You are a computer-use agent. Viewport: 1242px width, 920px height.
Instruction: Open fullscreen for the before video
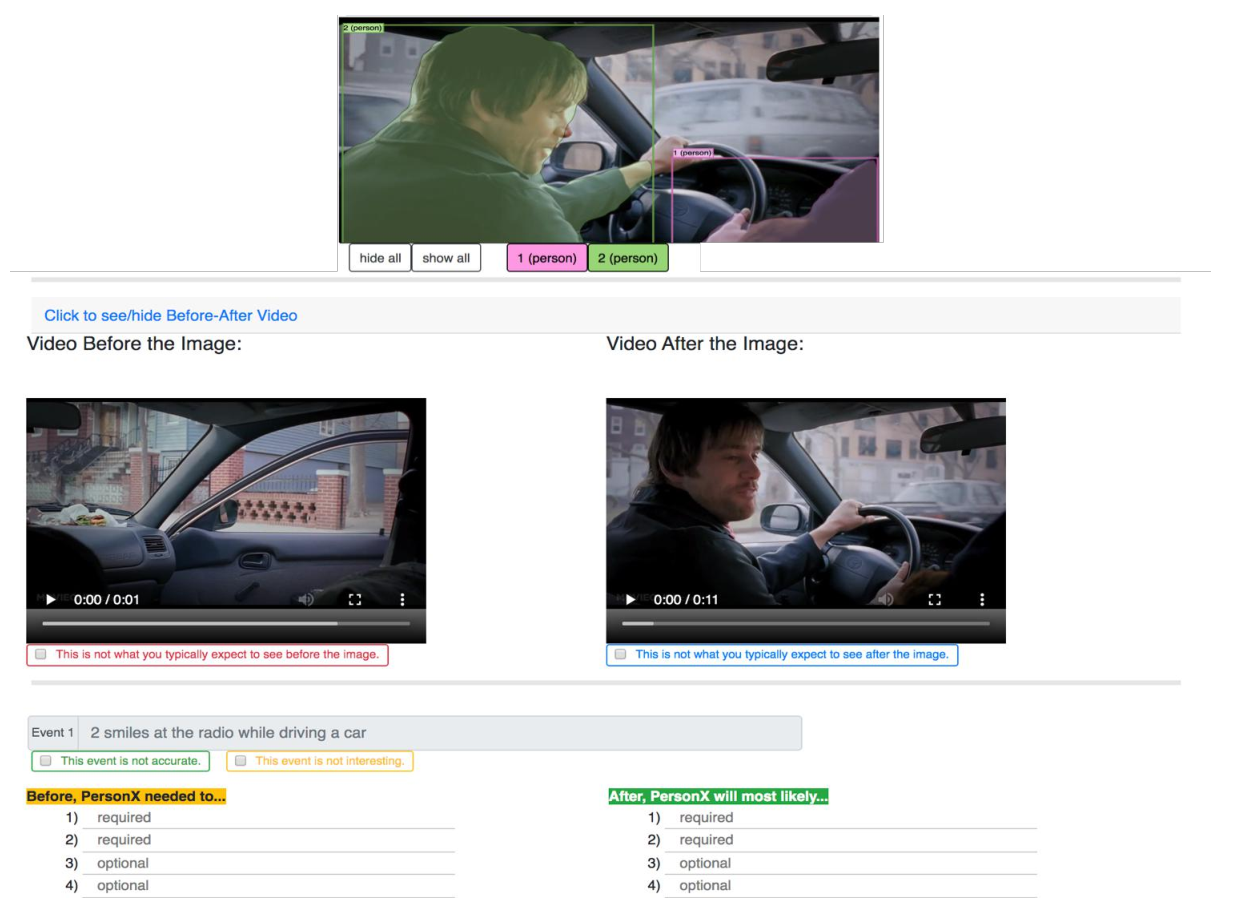click(x=354, y=599)
